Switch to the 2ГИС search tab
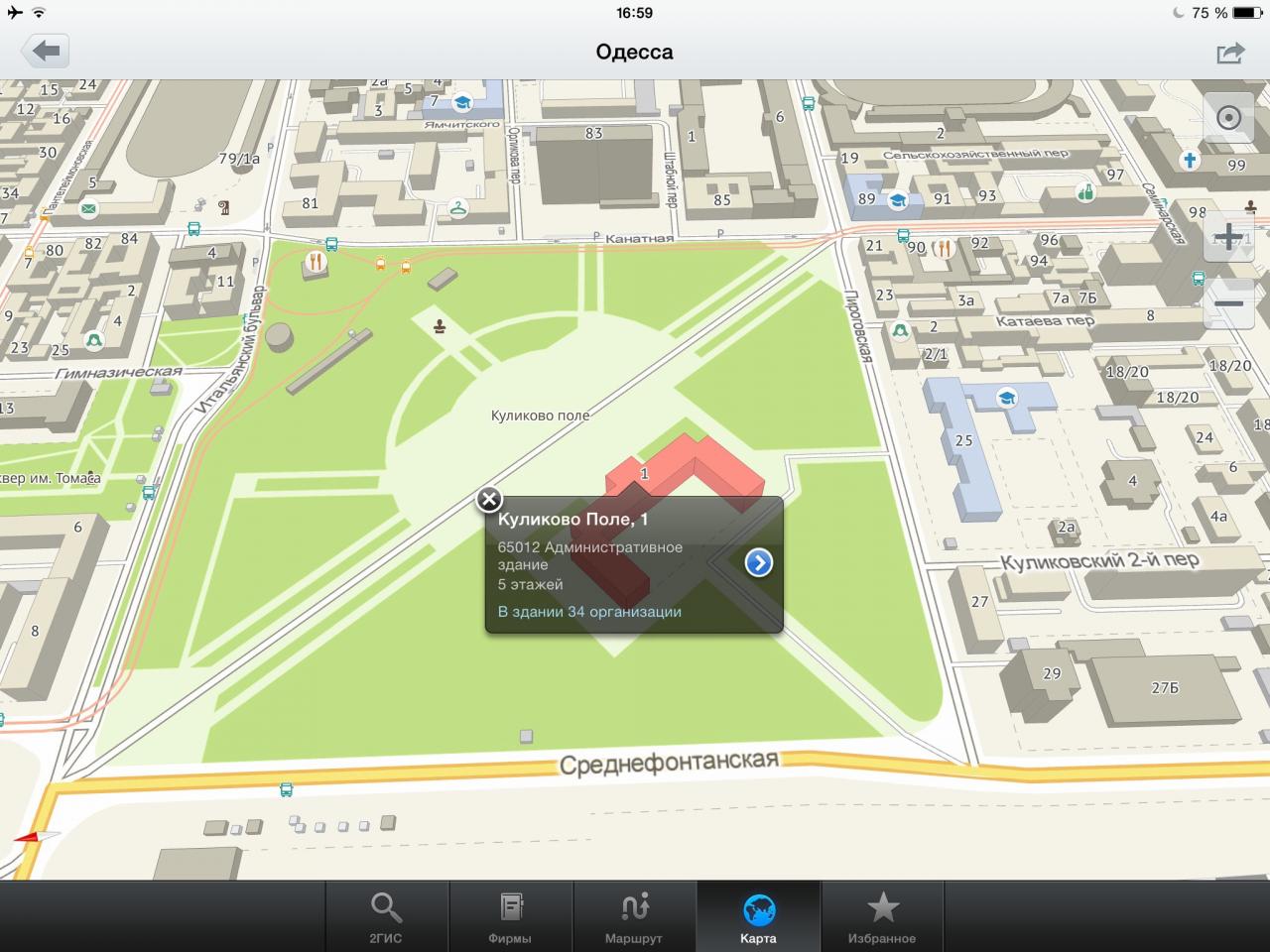The height and width of the screenshot is (952, 1270). pos(386,917)
